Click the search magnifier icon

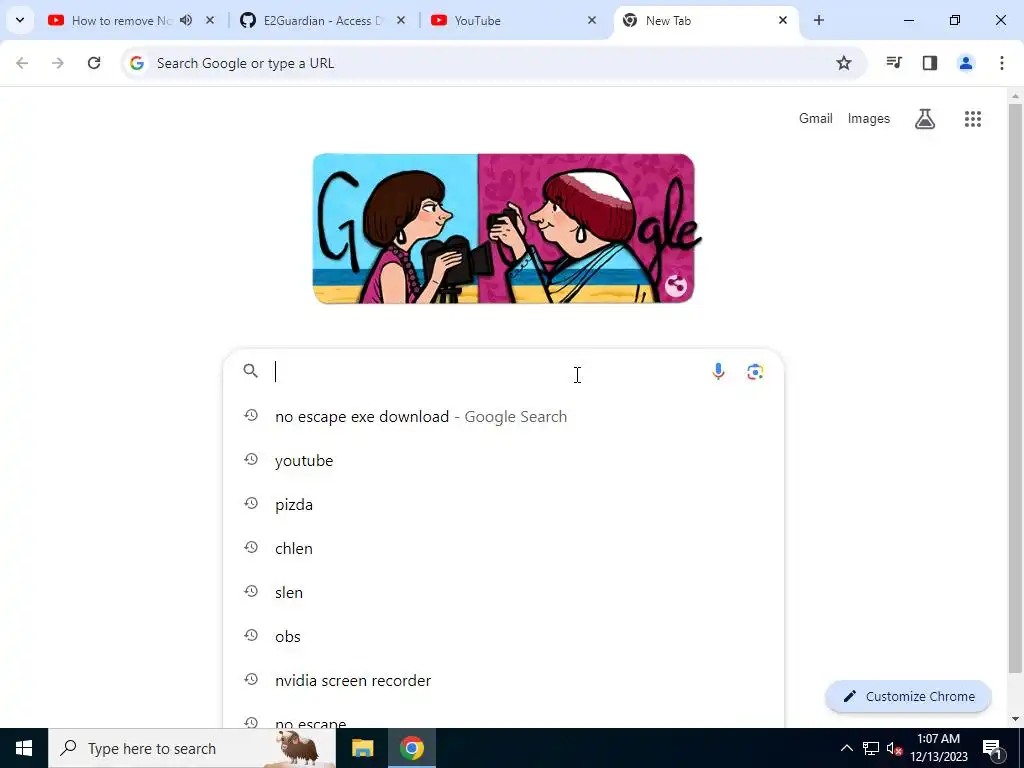[251, 371]
